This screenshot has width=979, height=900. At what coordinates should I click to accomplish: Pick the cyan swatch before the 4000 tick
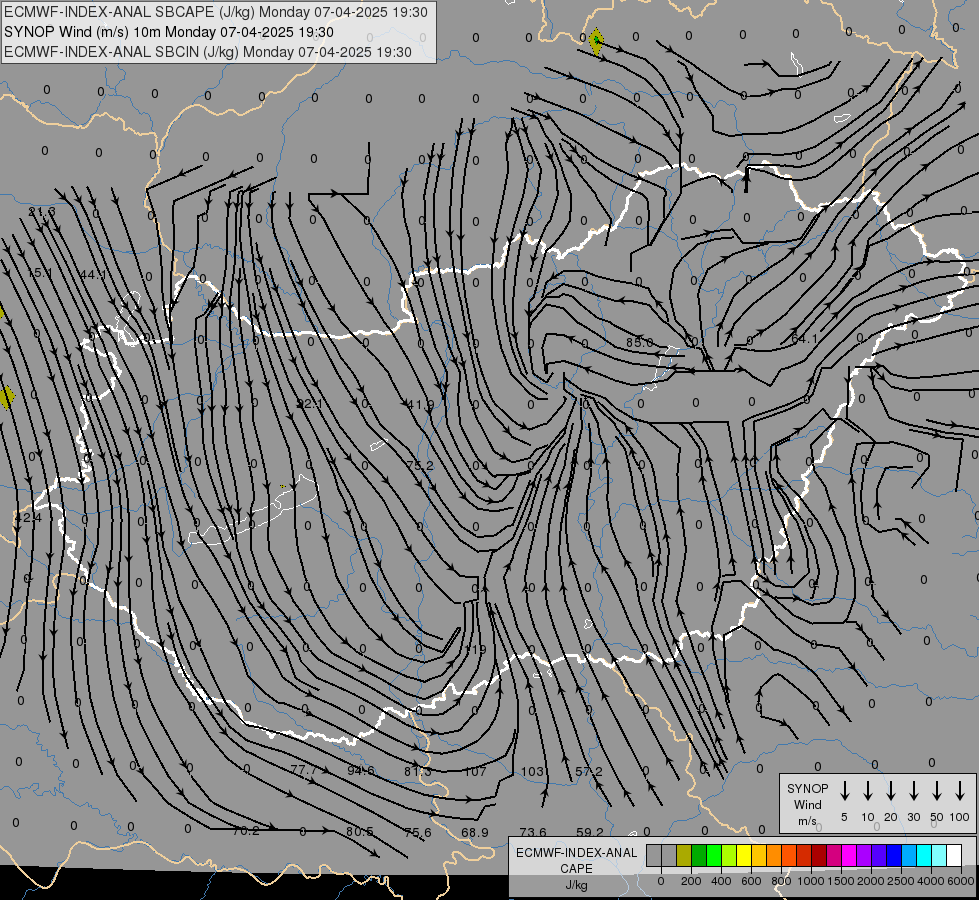pos(924,856)
